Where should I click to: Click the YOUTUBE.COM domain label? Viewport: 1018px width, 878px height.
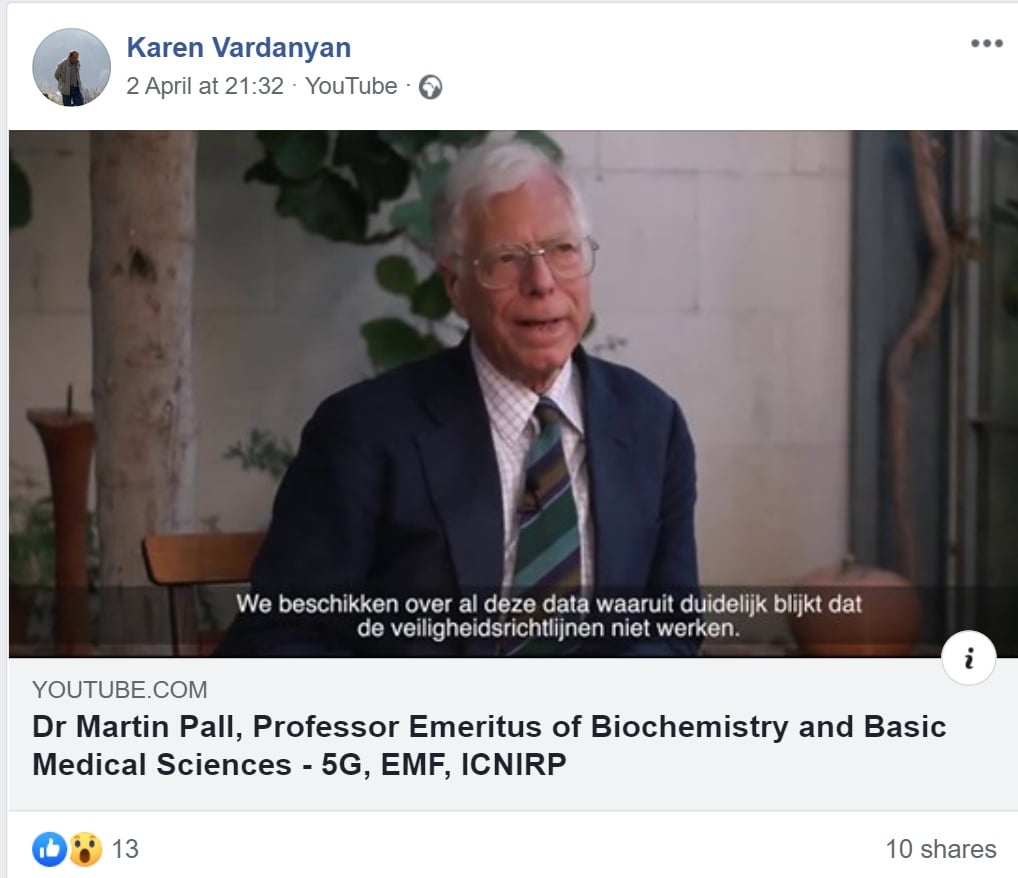119,690
